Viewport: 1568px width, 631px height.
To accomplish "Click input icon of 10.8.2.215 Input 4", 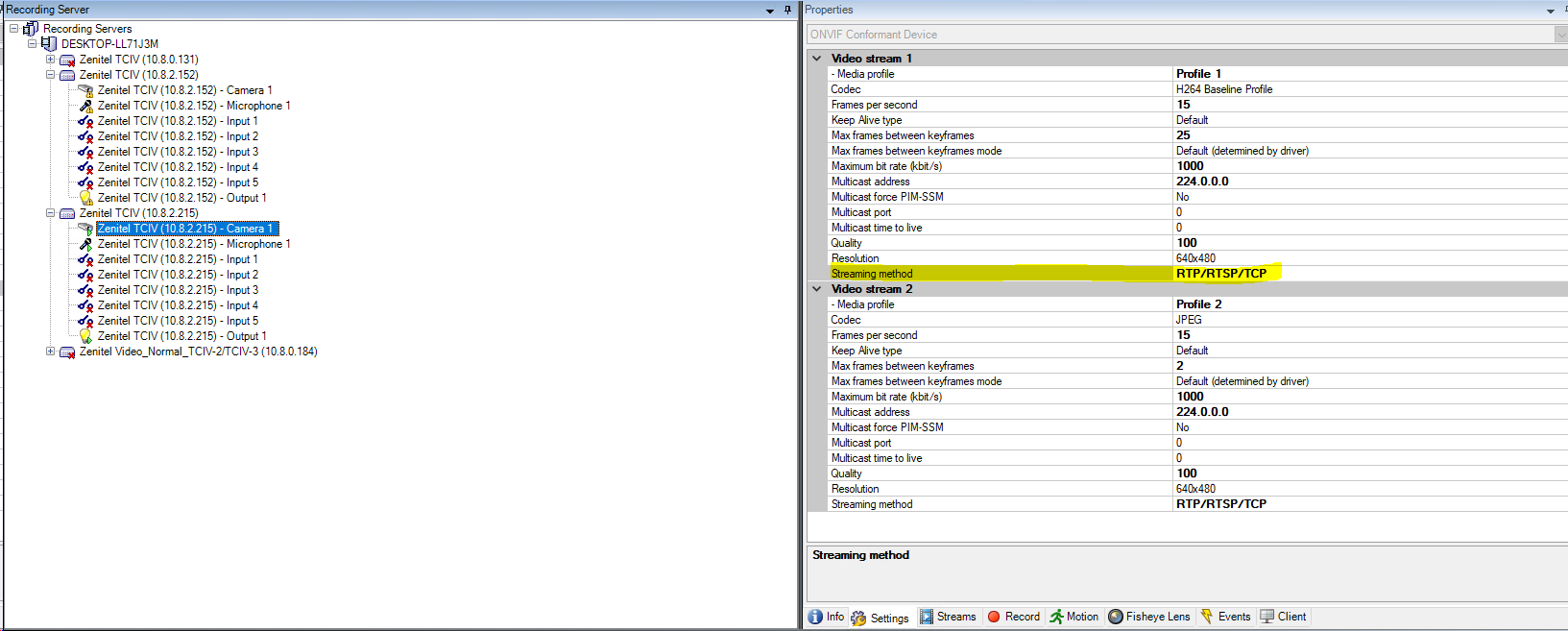I will point(85,305).
